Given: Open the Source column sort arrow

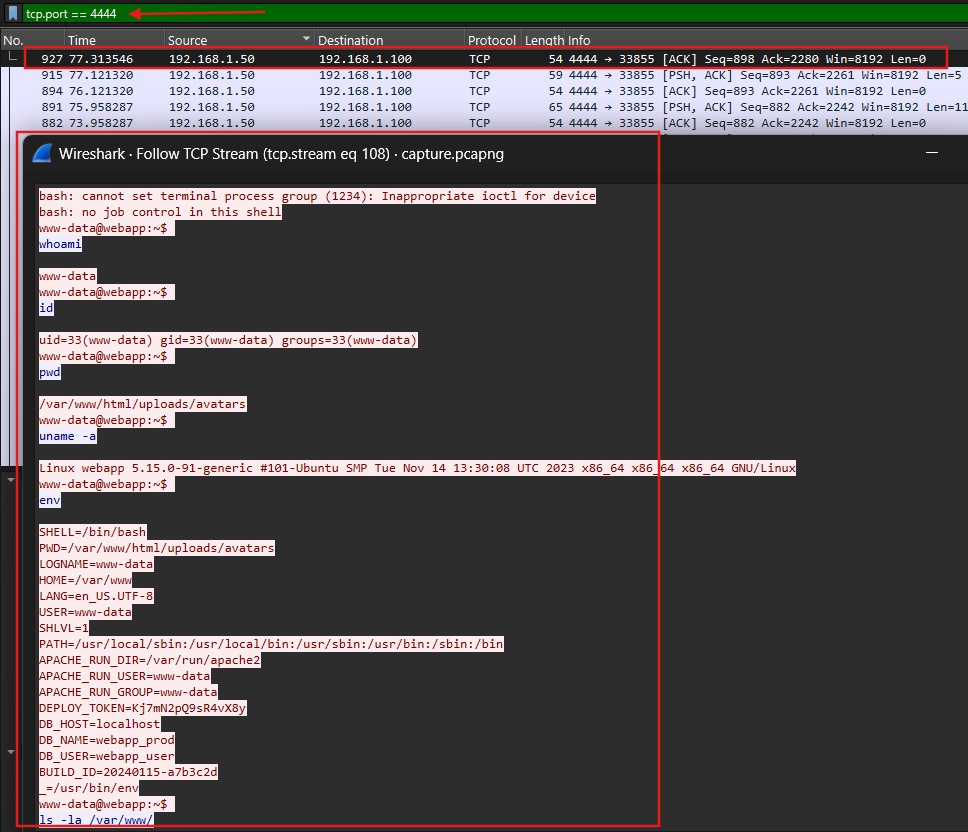Looking at the screenshot, I should [306, 39].
